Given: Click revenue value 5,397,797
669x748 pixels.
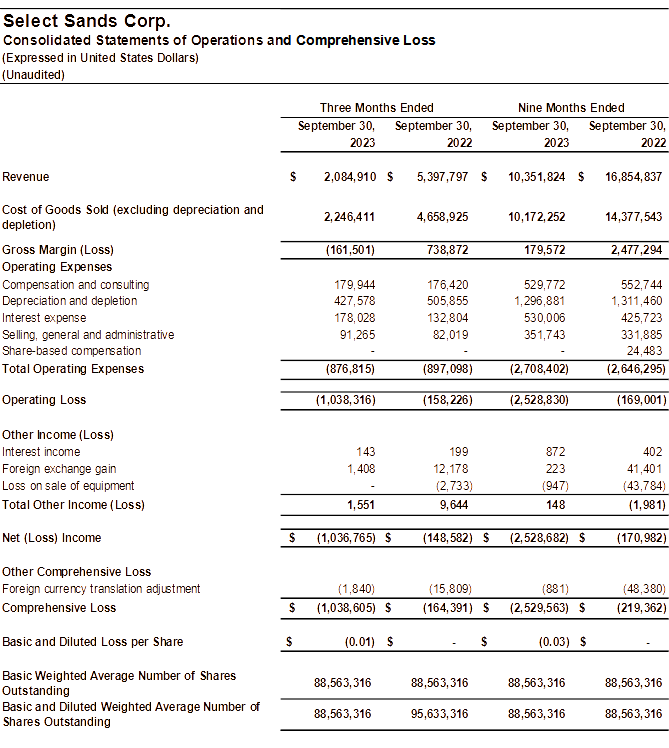Looking at the screenshot, I should [442, 177].
